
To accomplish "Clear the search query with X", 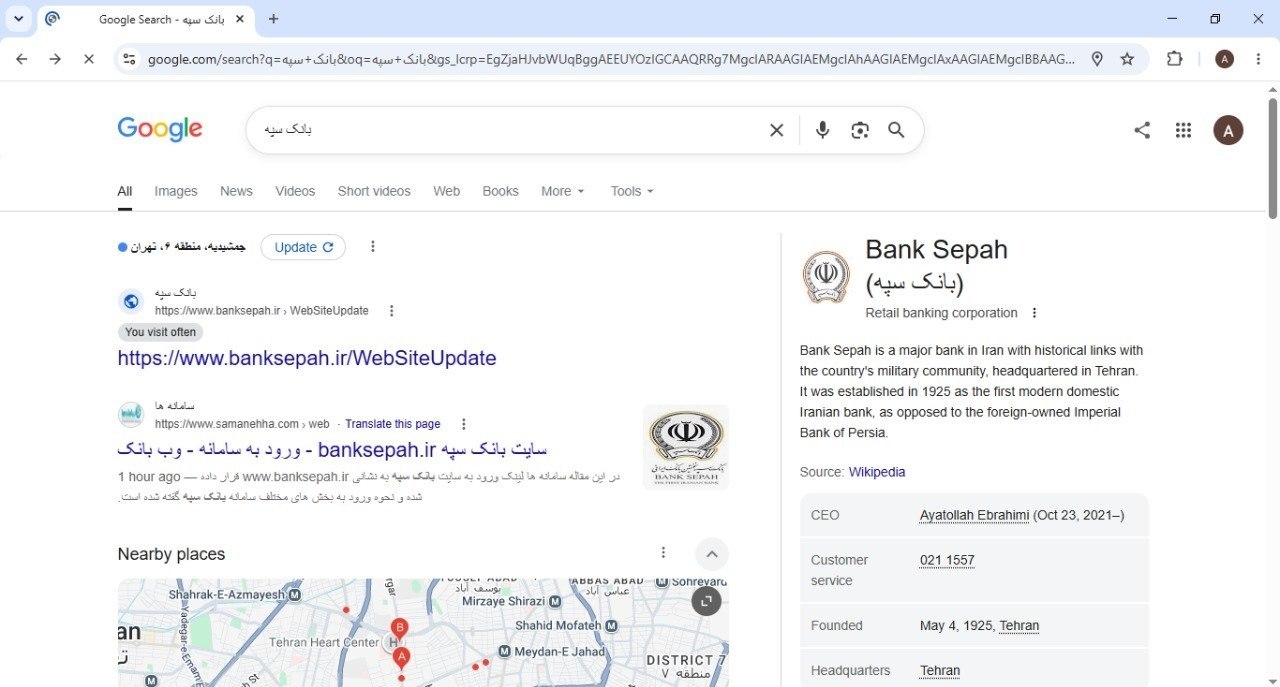I will click(x=776, y=130).
